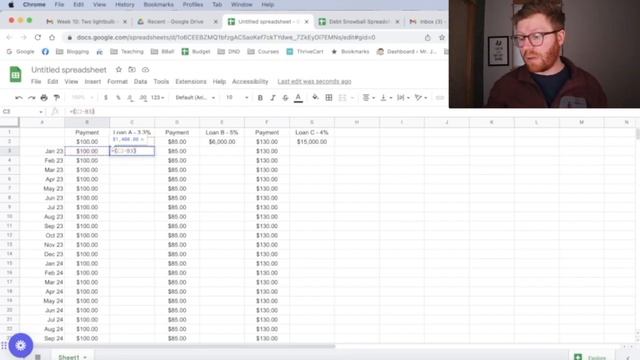The width and height of the screenshot is (640, 360).
Task: Select cell with $6,000.00
Action: click(222, 142)
